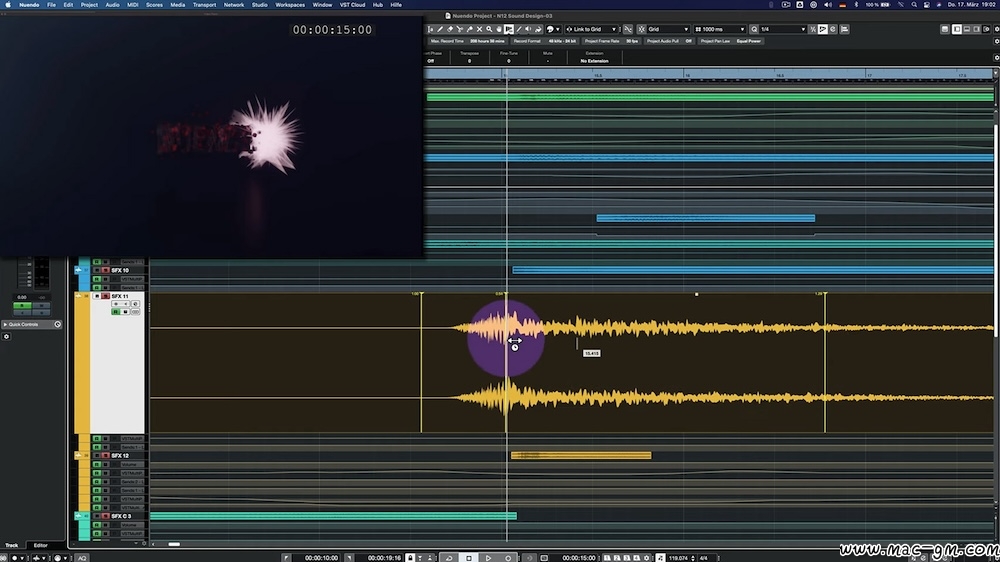Viewport: 1000px width, 562px height.
Task: Click the Extension No Extension value
Action: [594, 61]
